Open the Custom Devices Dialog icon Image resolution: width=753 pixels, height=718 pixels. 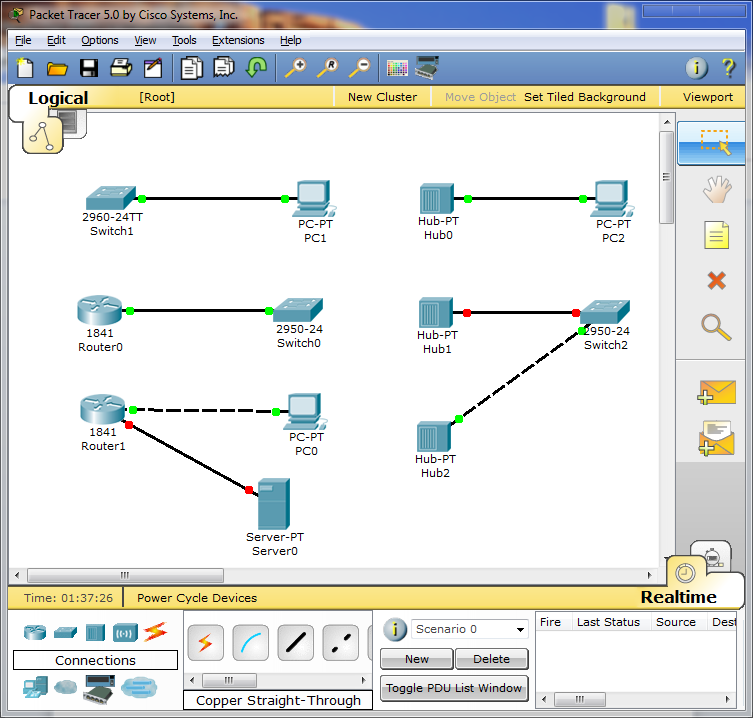coord(427,68)
